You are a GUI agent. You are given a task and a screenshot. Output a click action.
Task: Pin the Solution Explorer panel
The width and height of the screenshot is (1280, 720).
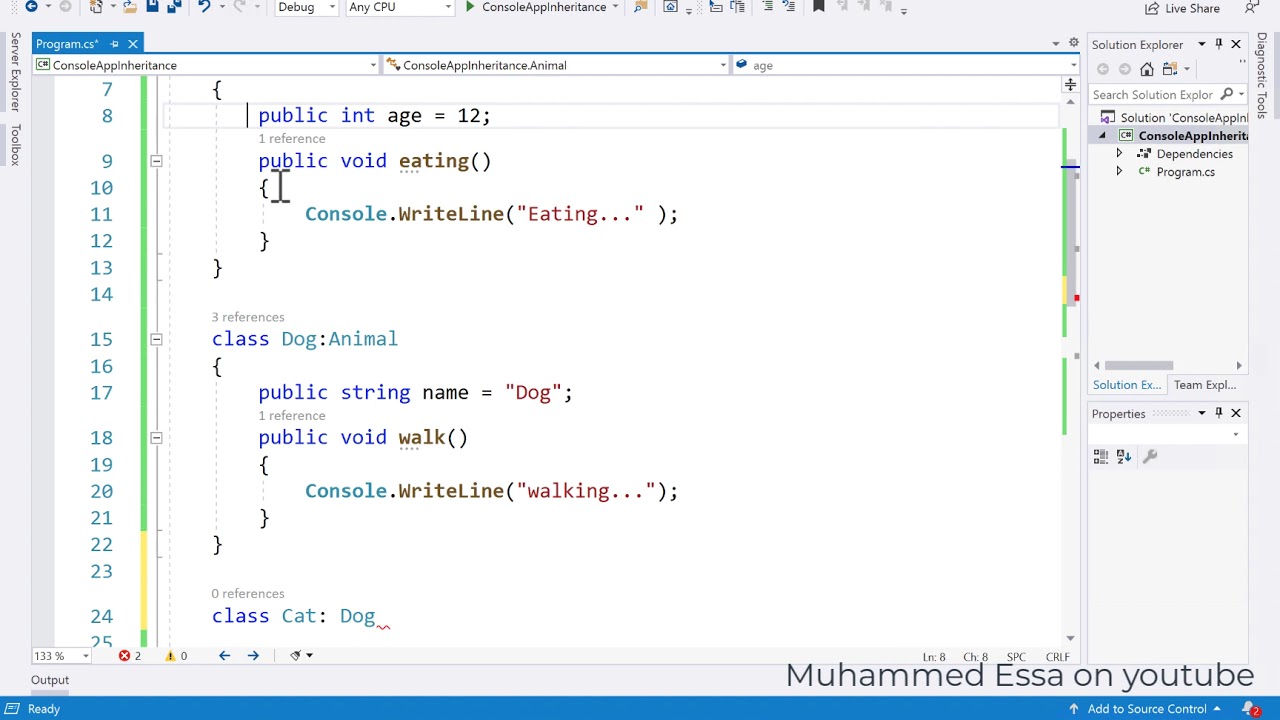(x=1218, y=44)
